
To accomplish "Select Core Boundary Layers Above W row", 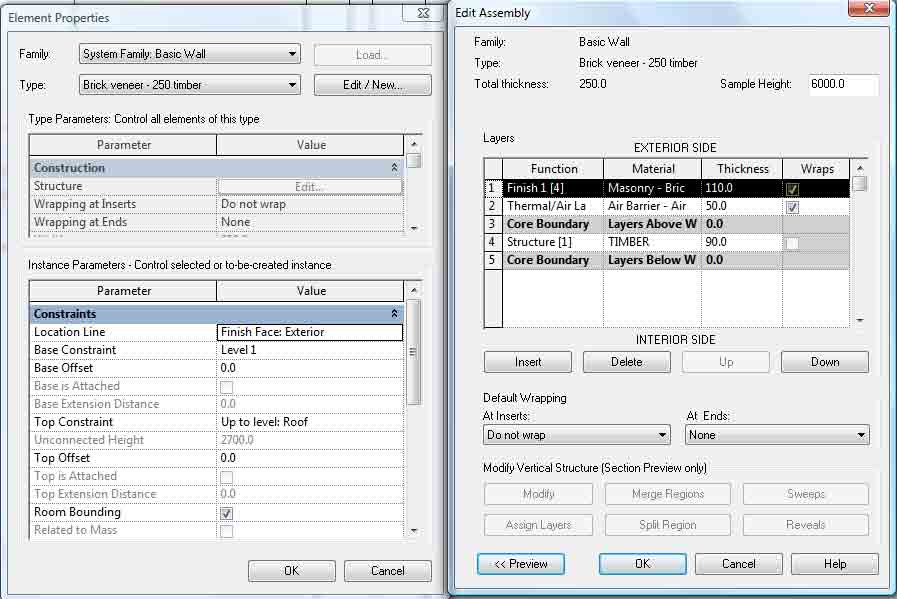I will [667, 224].
